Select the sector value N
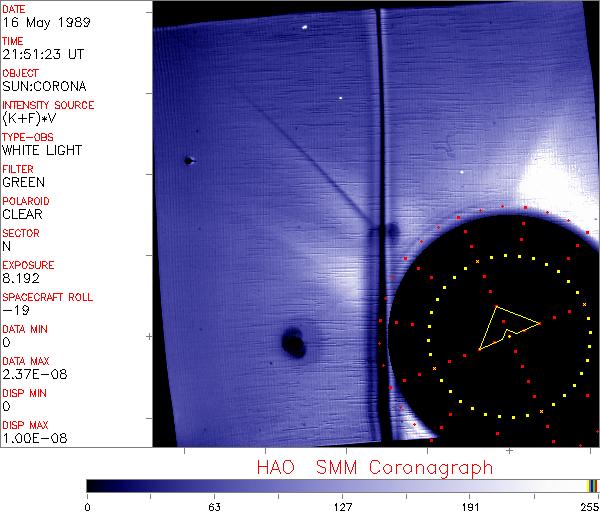The width and height of the screenshot is (600, 512). 7,246
